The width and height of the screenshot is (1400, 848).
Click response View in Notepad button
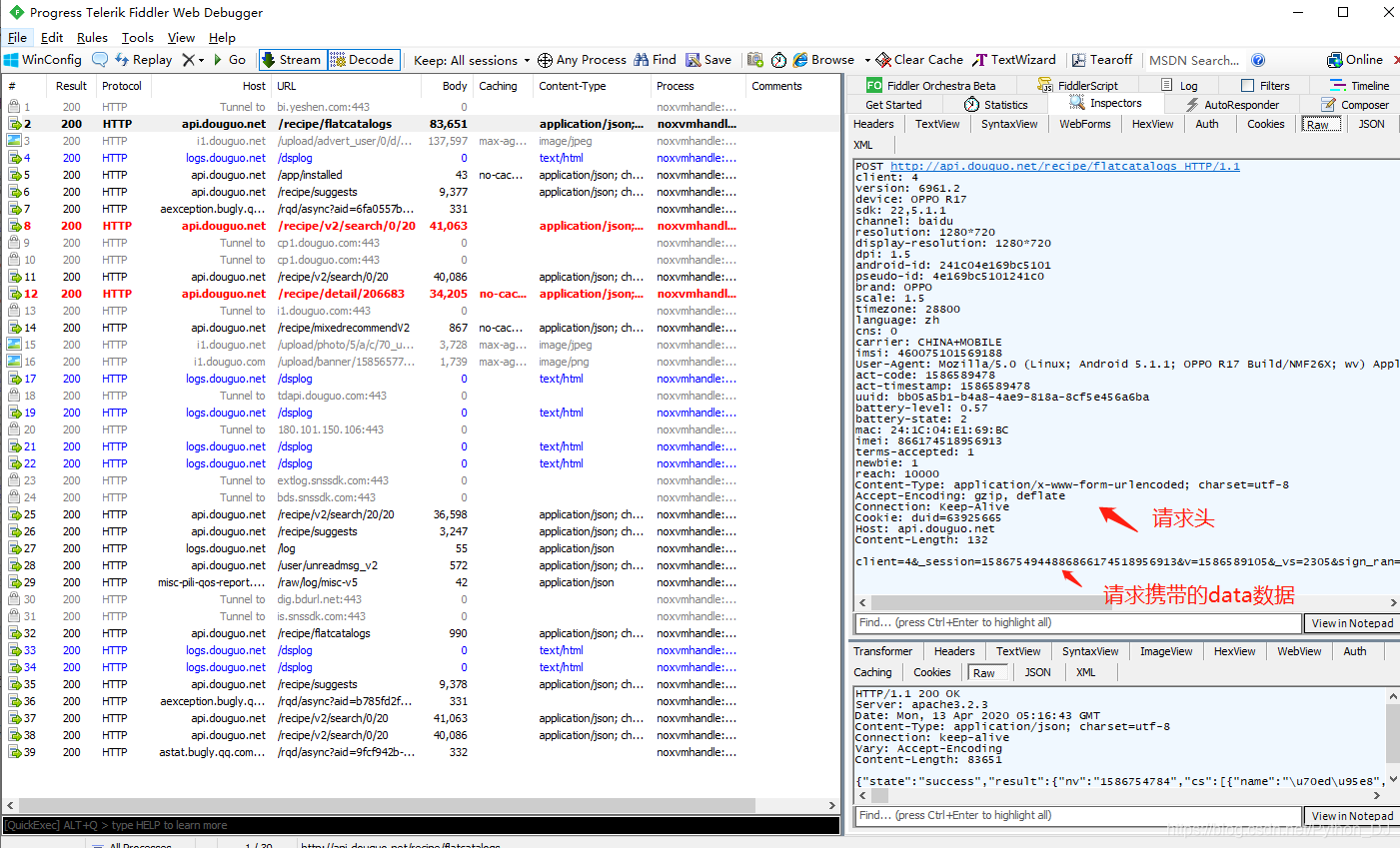[x=1352, y=816]
